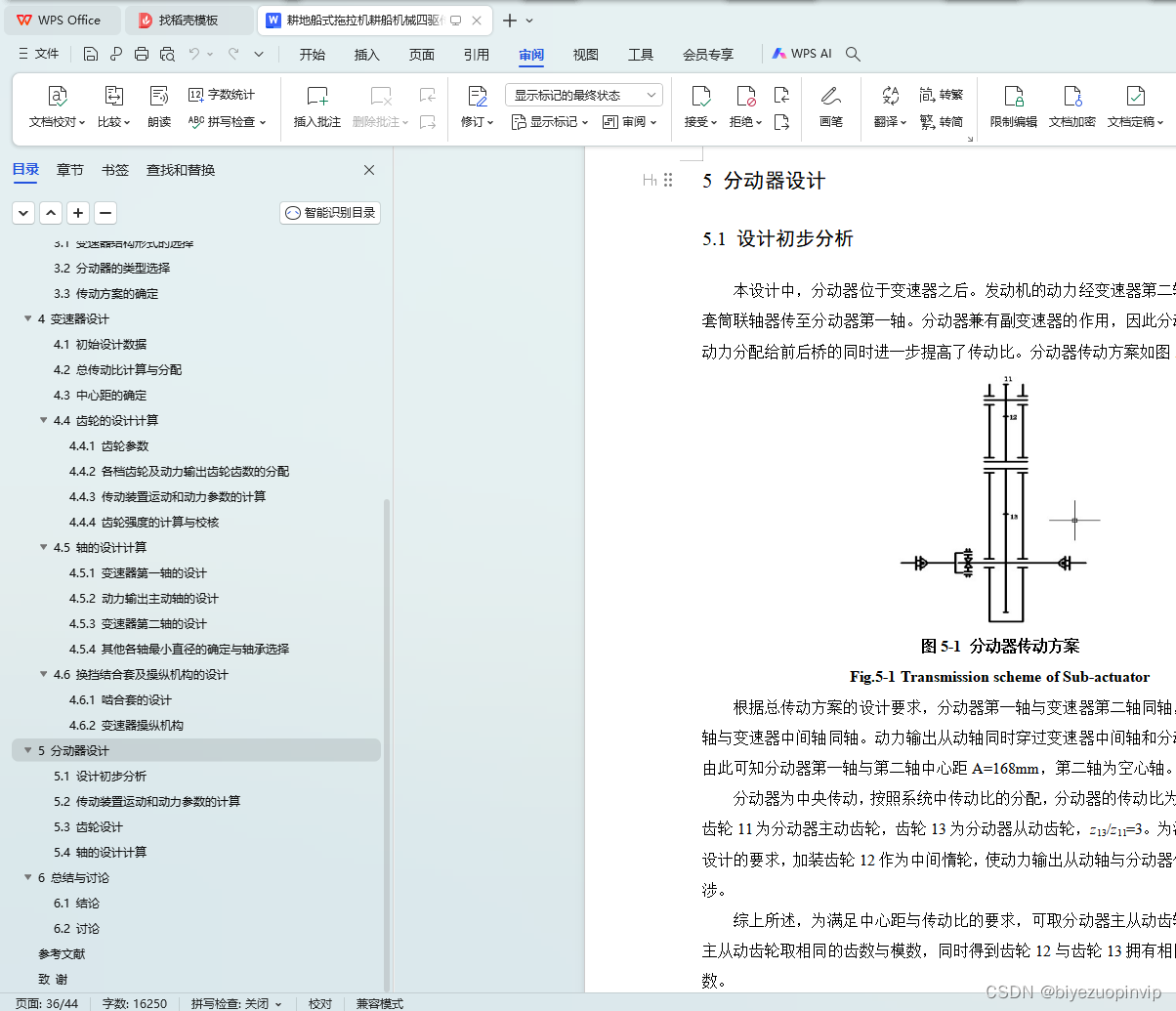Switch to 书签 tab in navigation pane

pos(115,170)
